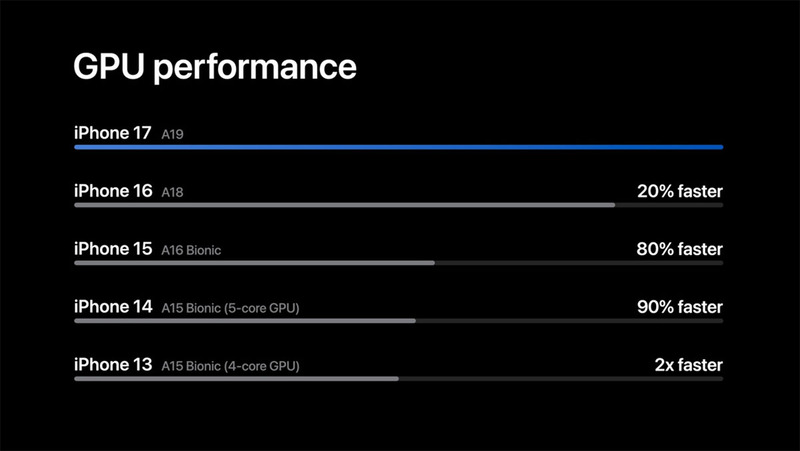
Task: Click the GPU performance heading
Action: tap(215, 67)
